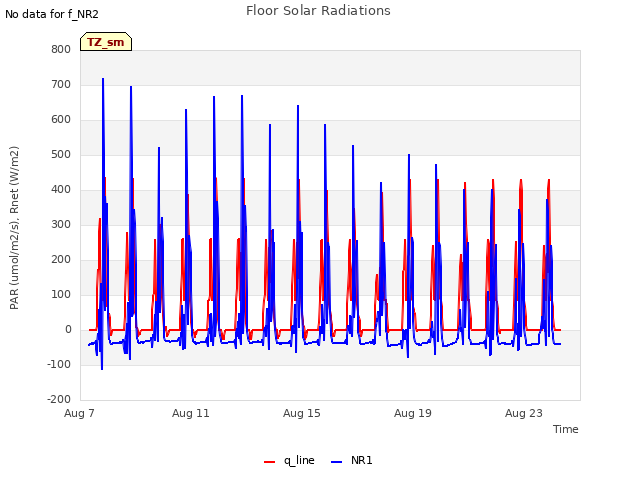The width and height of the screenshot is (640, 480).
Task: Click the 'No data for f_NR2' message
Action: (52, 14)
